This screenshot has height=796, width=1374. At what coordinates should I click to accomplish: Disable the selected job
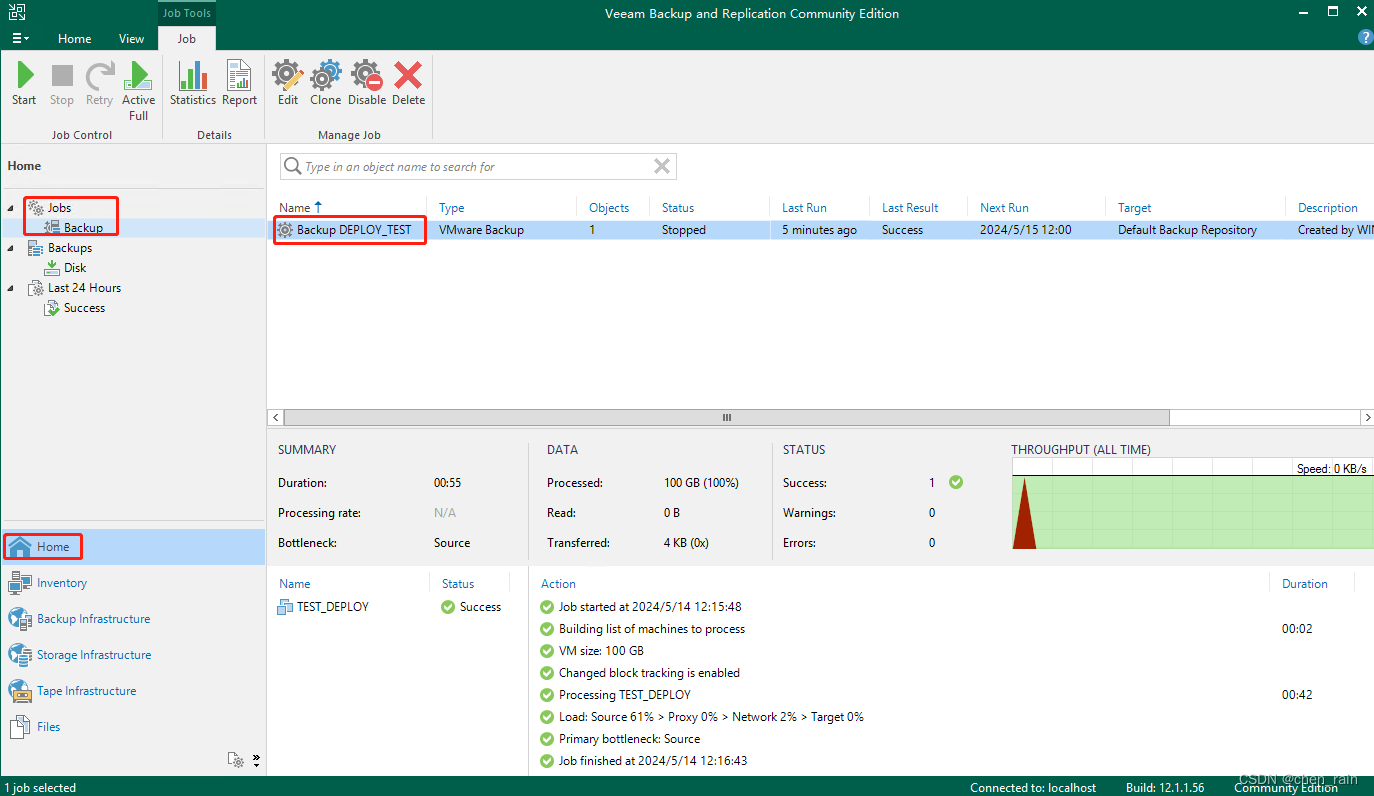[x=367, y=83]
